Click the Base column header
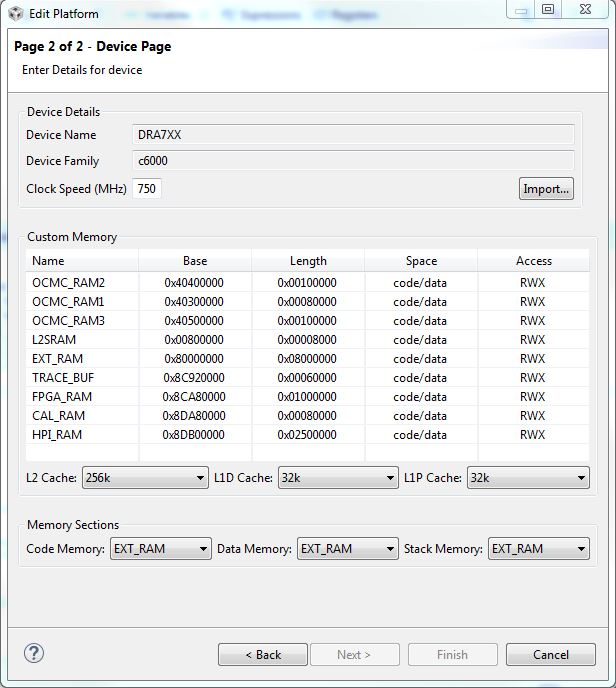Image resolution: width=616 pixels, height=688 pixels. (x=195, y=261)
